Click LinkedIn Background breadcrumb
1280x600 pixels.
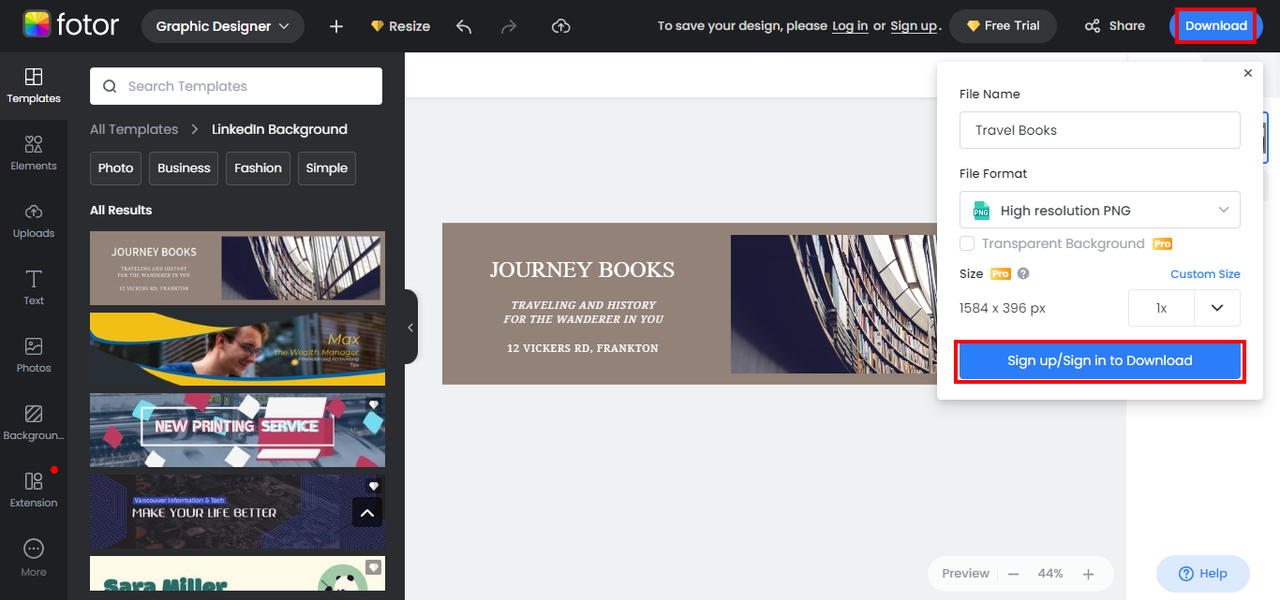[280, 129]
